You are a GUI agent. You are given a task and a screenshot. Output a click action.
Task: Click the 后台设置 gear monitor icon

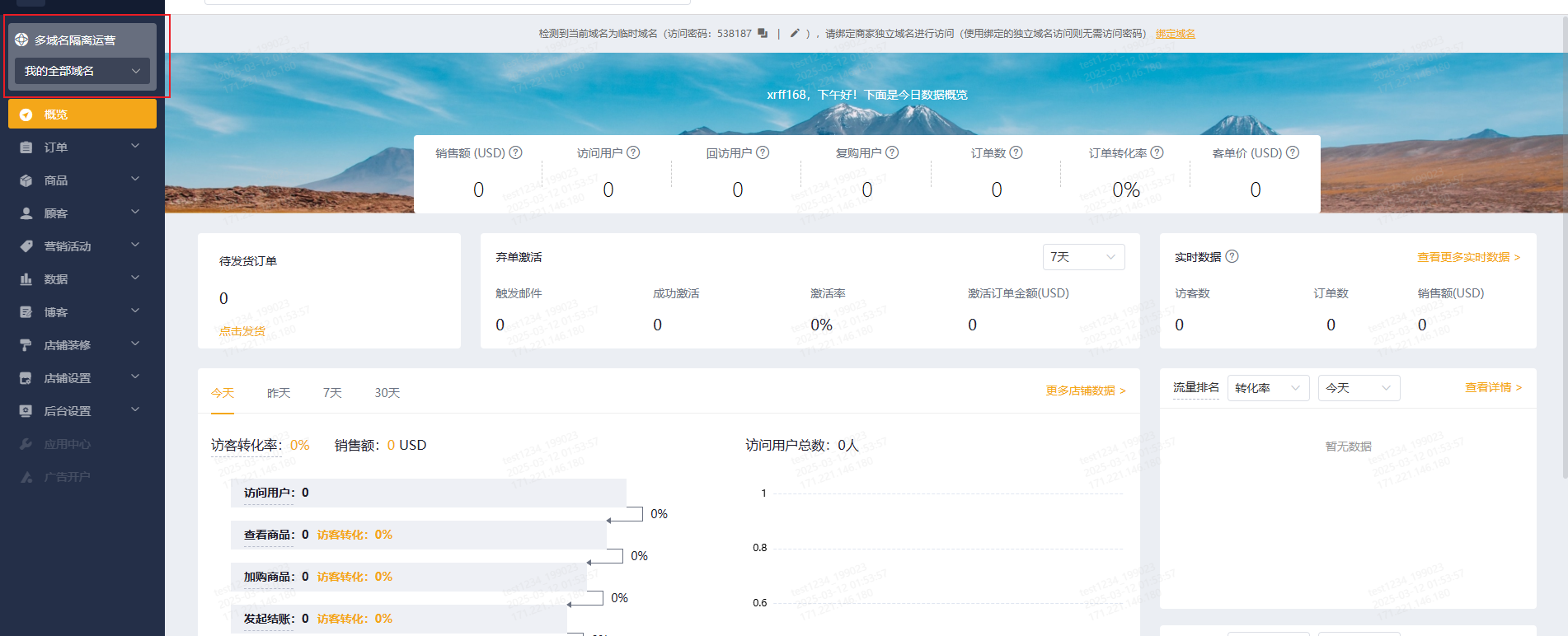[26, 411]
